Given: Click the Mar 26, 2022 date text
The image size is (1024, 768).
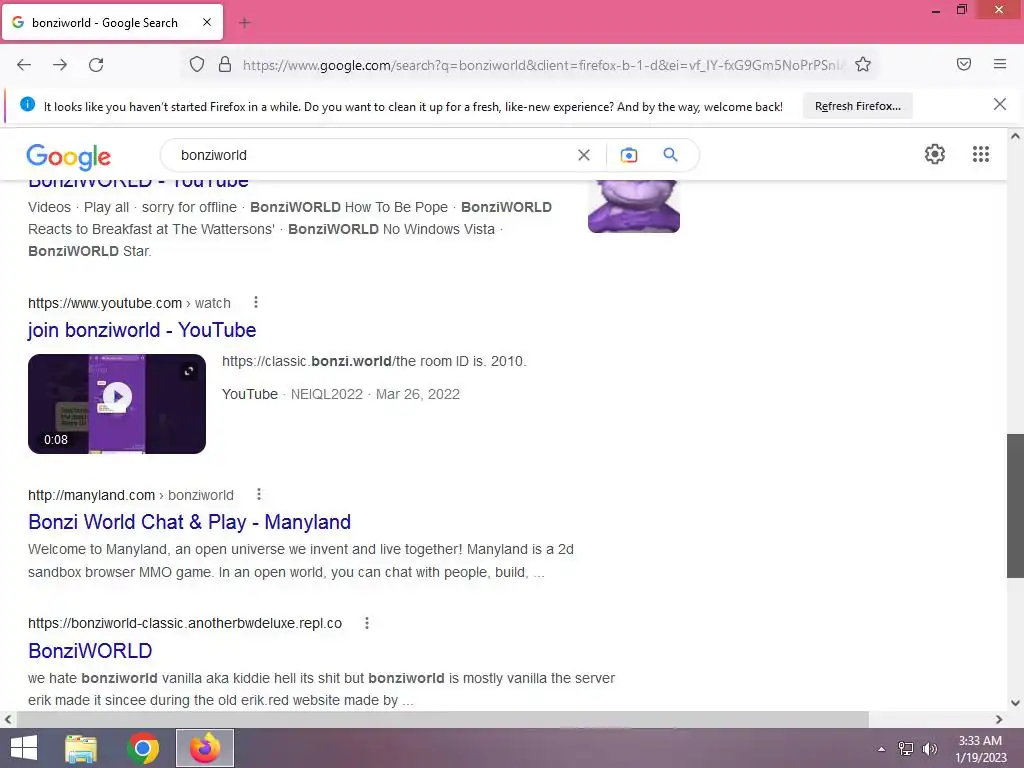Looking at the screenshot, I should (418, 394).
